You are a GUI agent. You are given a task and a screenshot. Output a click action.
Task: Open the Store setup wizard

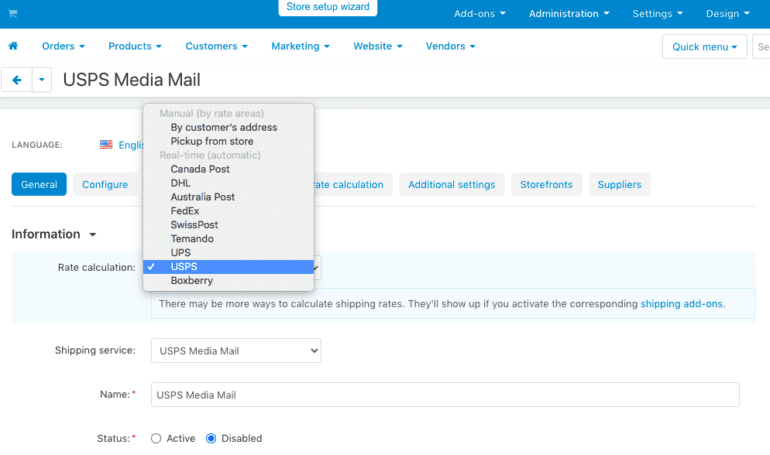point(328,7)
